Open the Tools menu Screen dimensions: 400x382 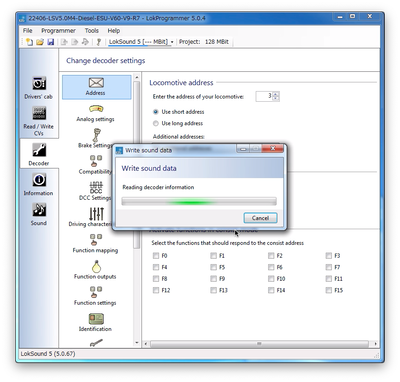[91, 31]
